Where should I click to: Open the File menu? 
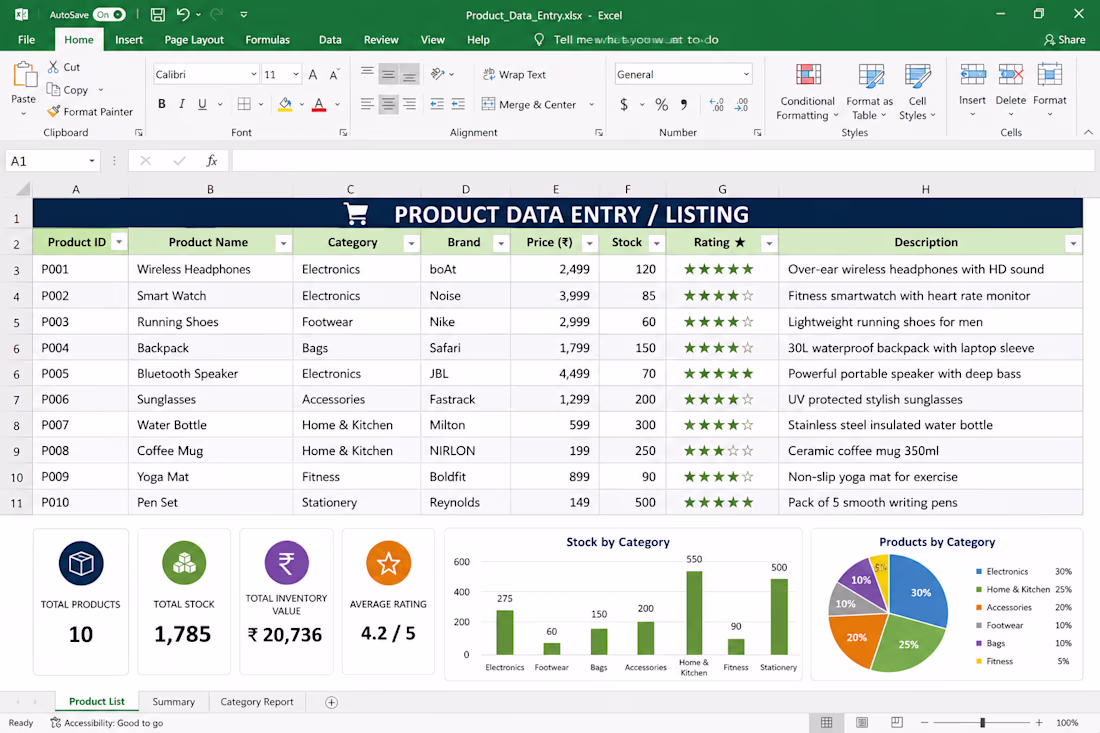coord(26,39)
